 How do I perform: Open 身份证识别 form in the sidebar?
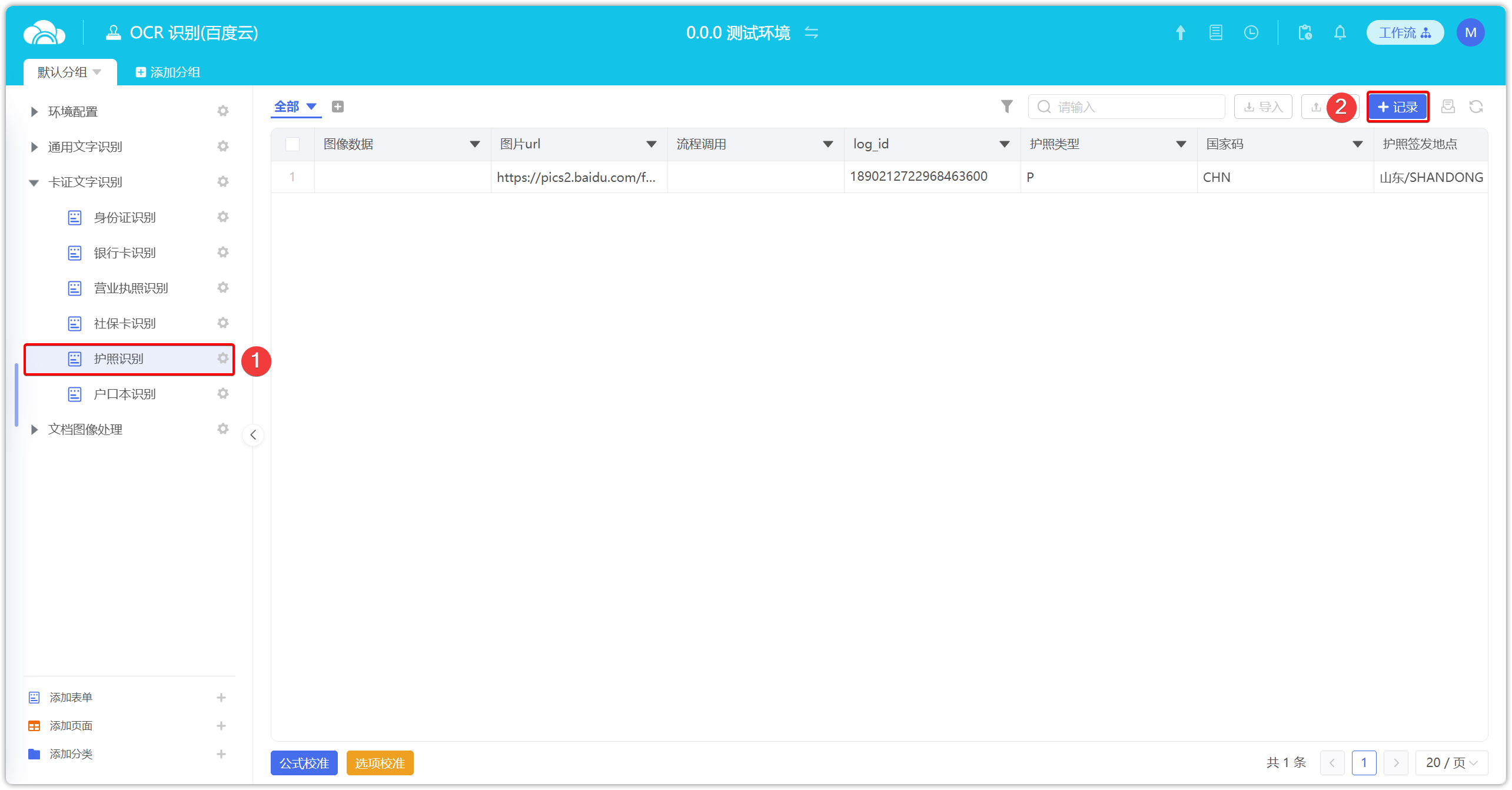[x=125, y=218]
